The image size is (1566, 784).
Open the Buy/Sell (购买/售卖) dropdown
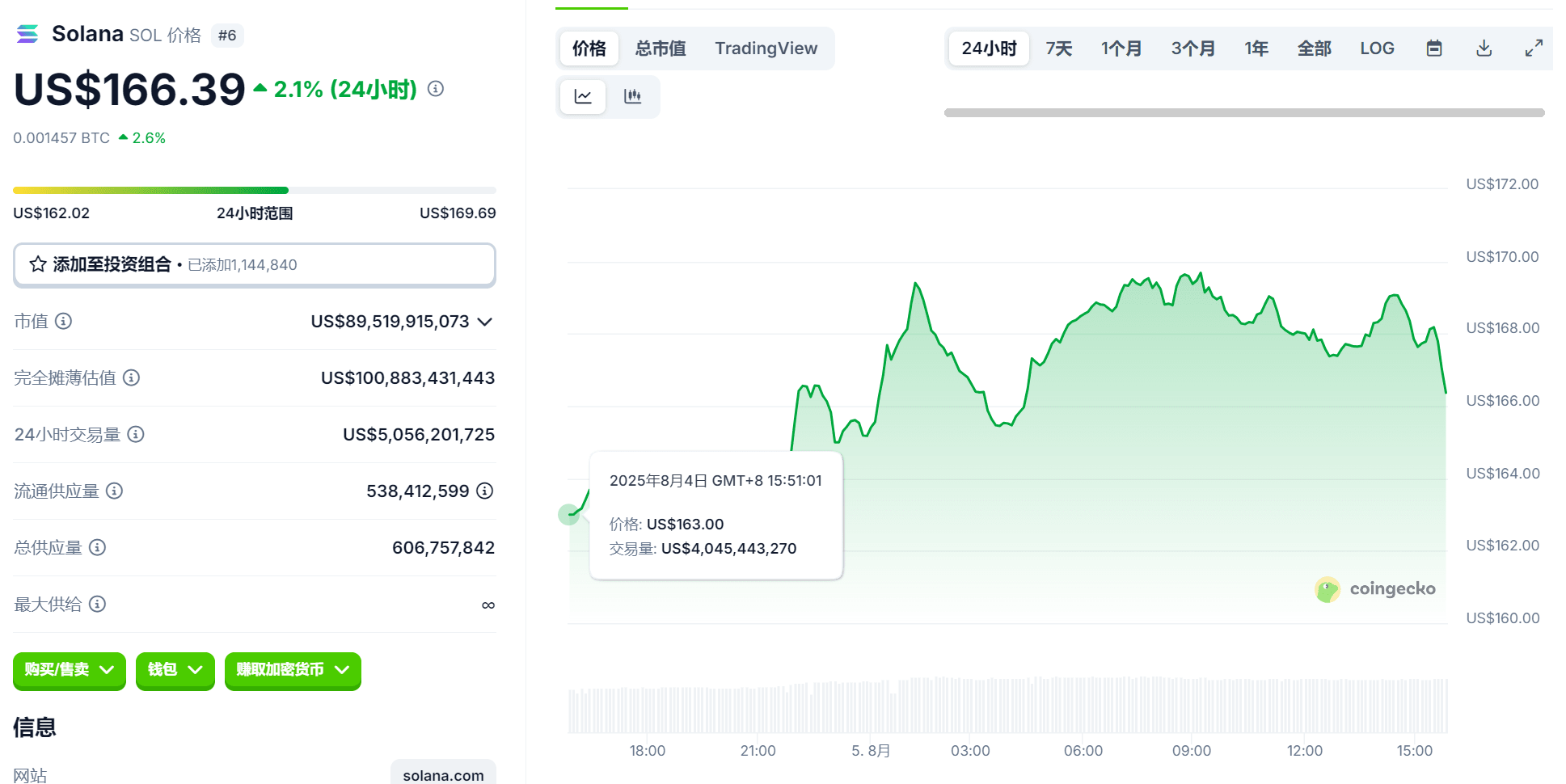[70, 670]
